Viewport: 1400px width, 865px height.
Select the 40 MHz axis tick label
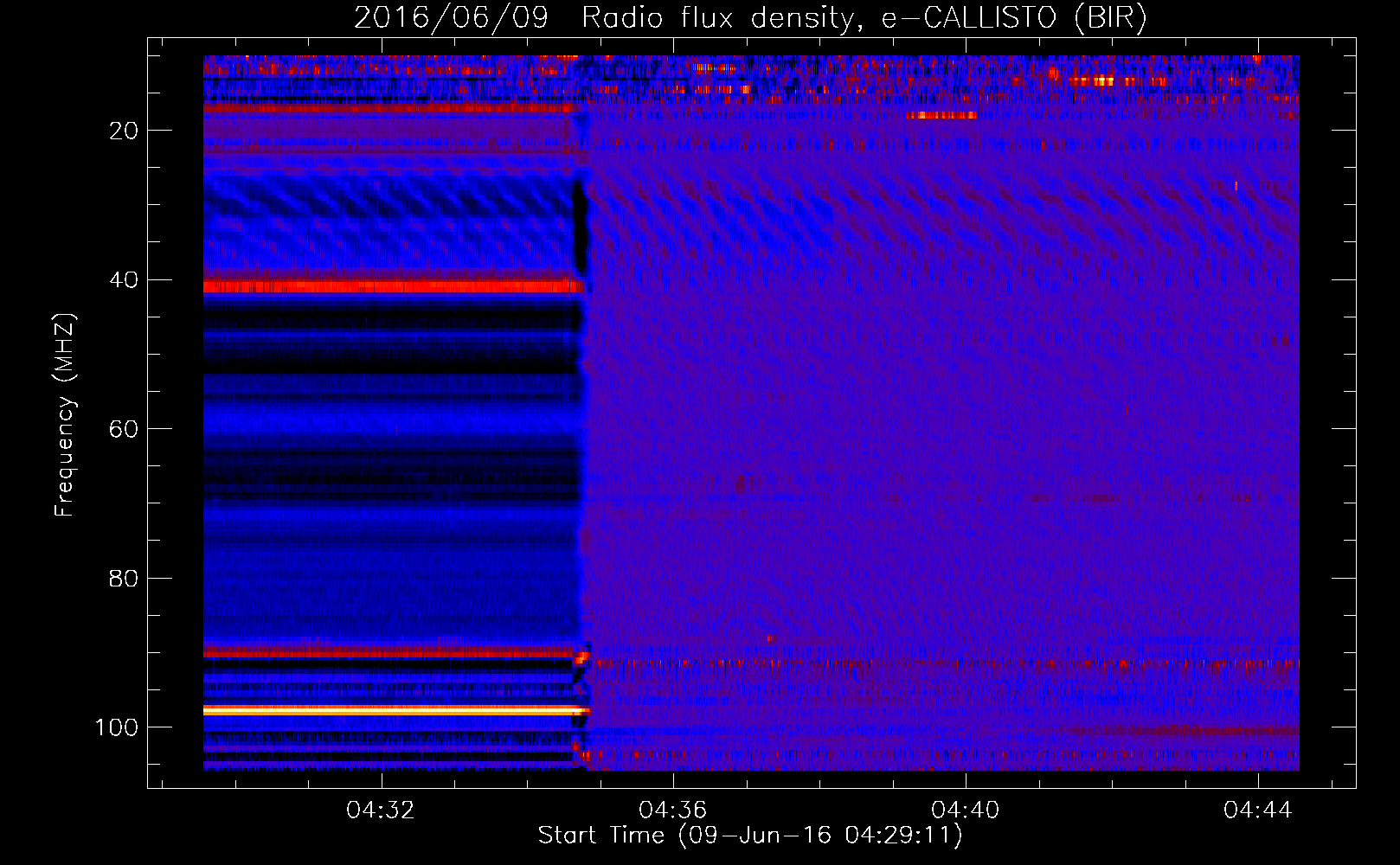coord(124,280)
